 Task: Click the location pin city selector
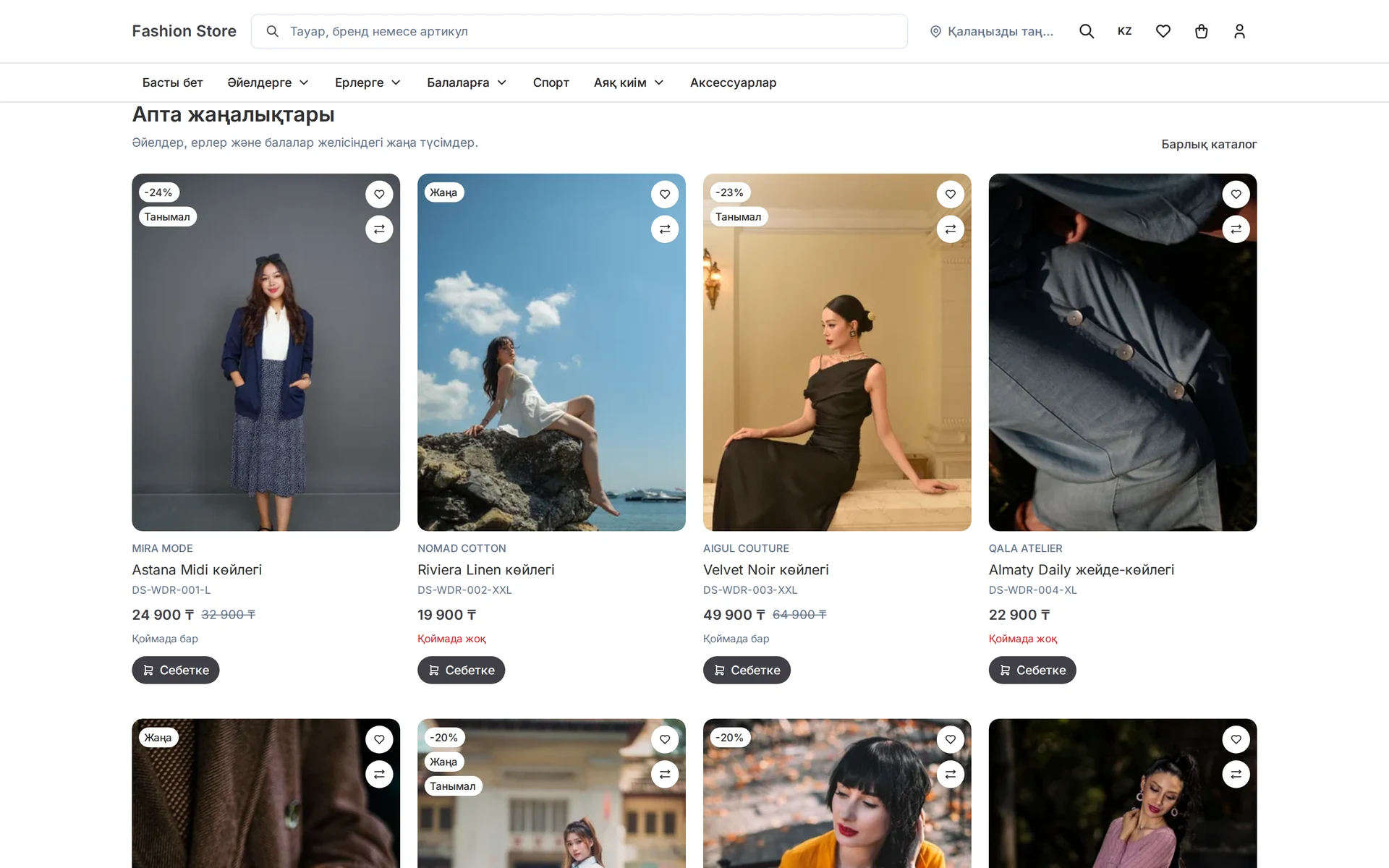pyautogui.click(x=992, y=31)
